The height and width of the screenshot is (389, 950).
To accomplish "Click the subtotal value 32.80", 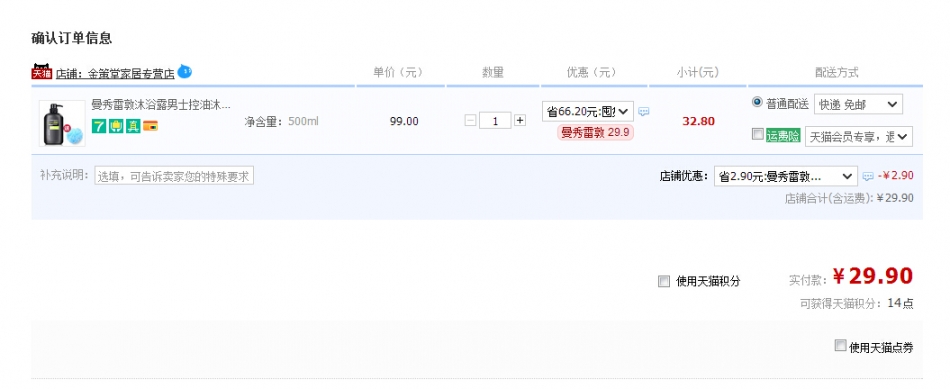I will (699, 121).
